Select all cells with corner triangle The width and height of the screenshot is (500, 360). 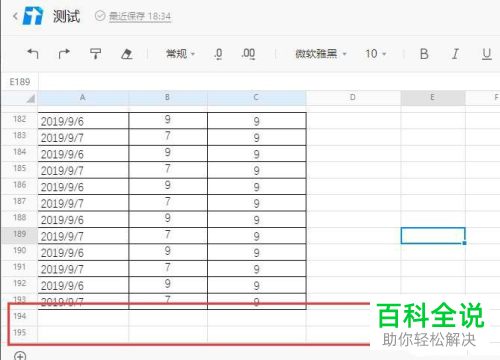click(x=30, y=98)
